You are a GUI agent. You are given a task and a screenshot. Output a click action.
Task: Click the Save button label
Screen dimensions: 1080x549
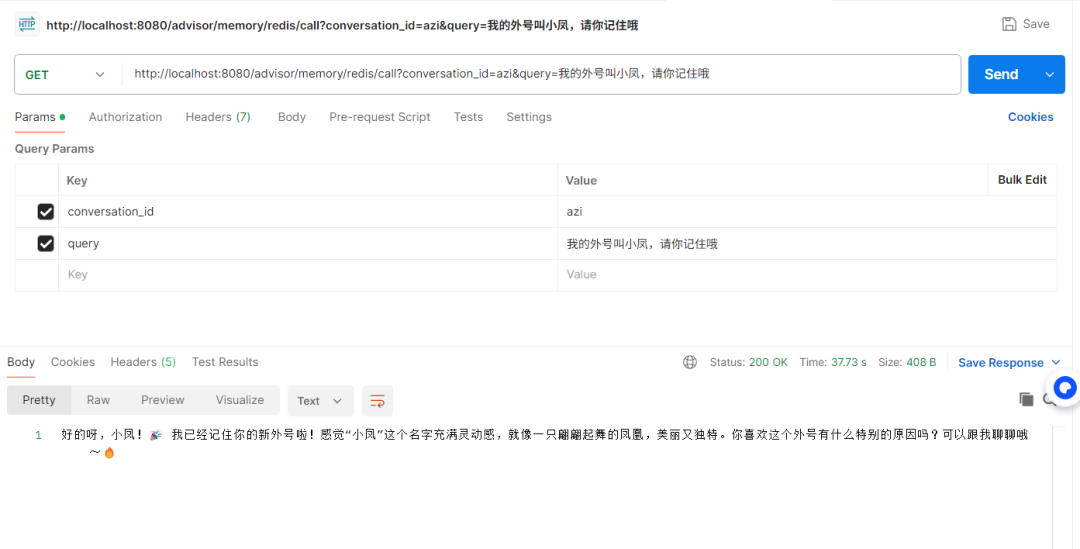(x=1036, y=24)
